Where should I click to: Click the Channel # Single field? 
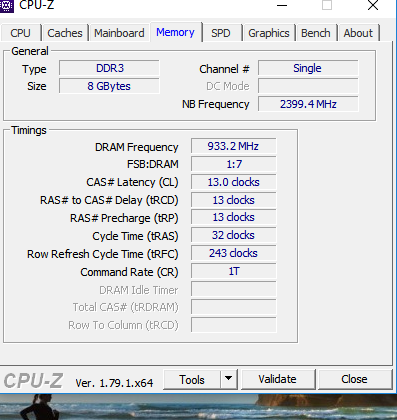click(308, 68)
